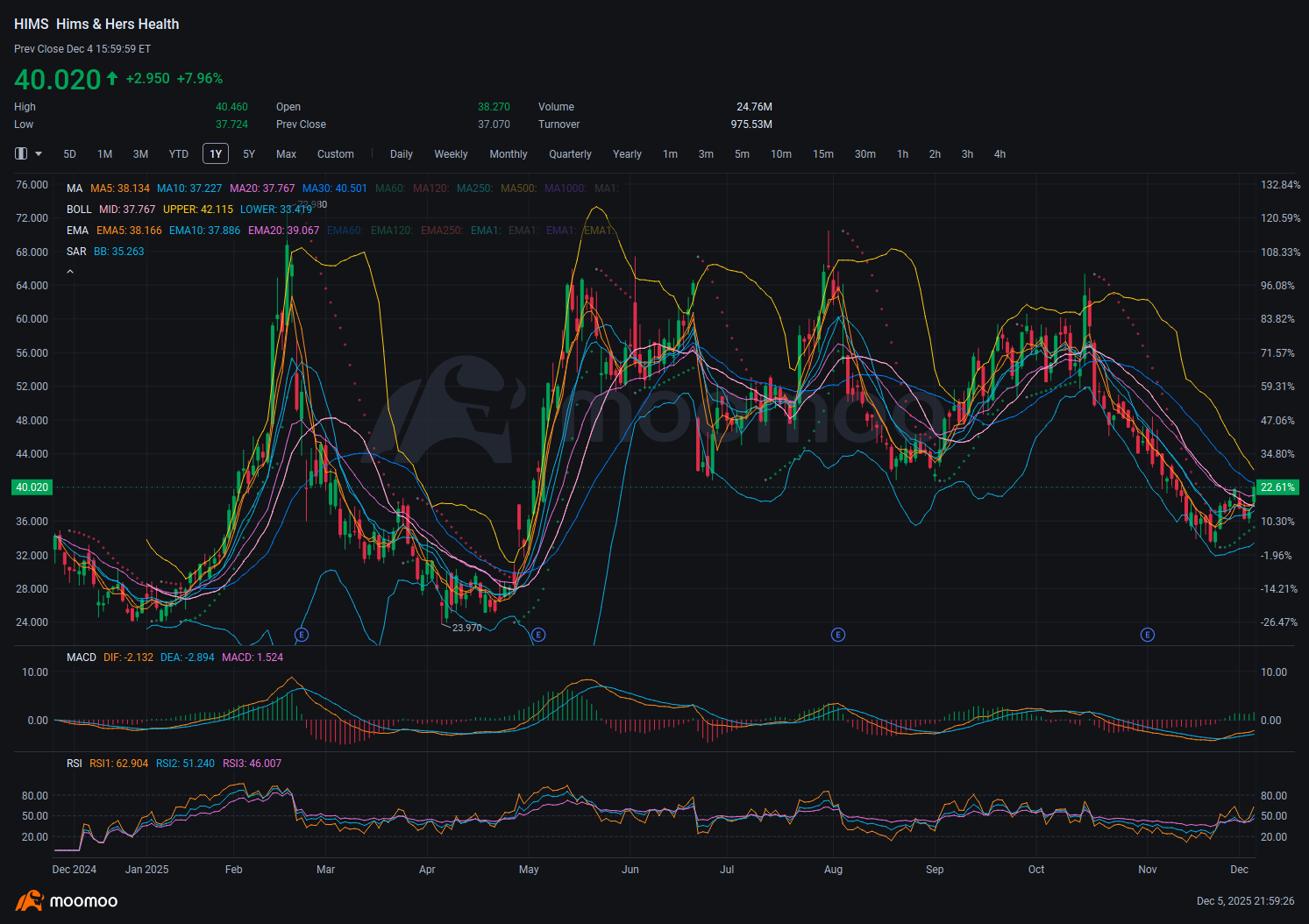Click the 22.61% percent axis tag
1309x924 pixels.
click(x=1277, y=487)
